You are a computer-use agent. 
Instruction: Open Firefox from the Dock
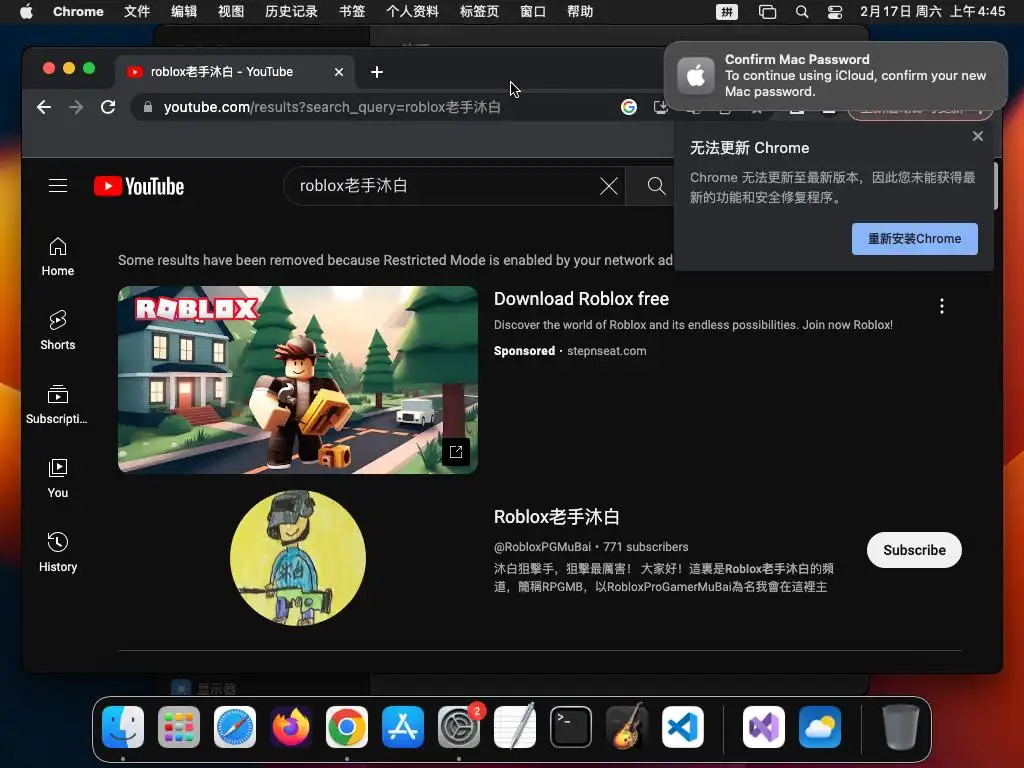(x=291, y=727)
